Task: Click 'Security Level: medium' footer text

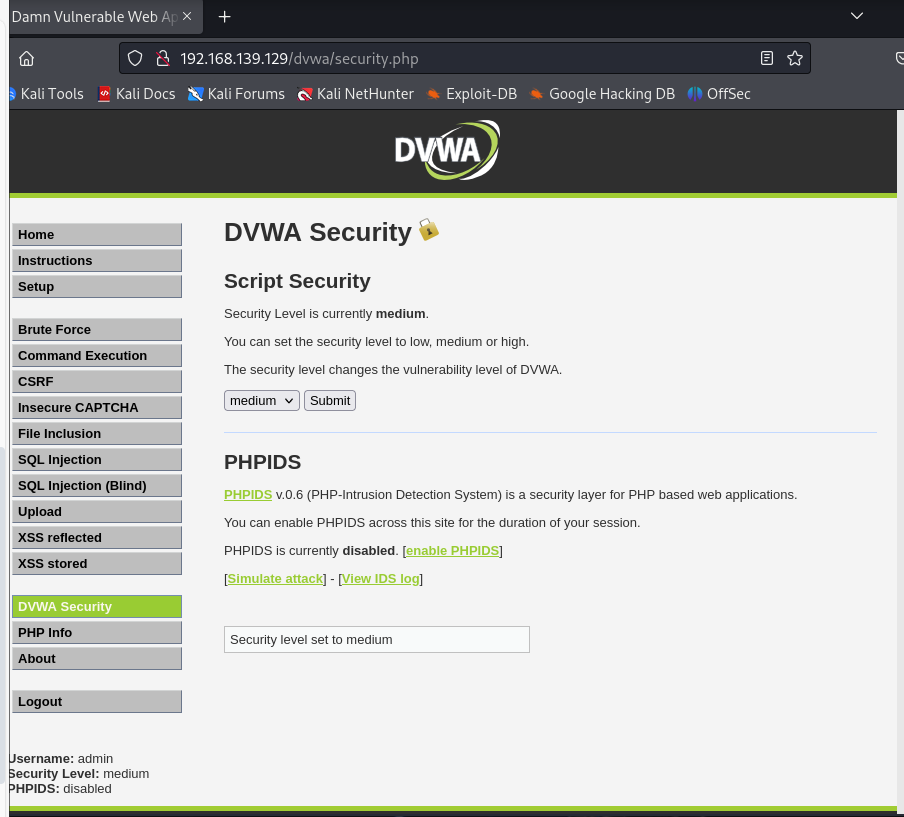Action: point(79,774)
